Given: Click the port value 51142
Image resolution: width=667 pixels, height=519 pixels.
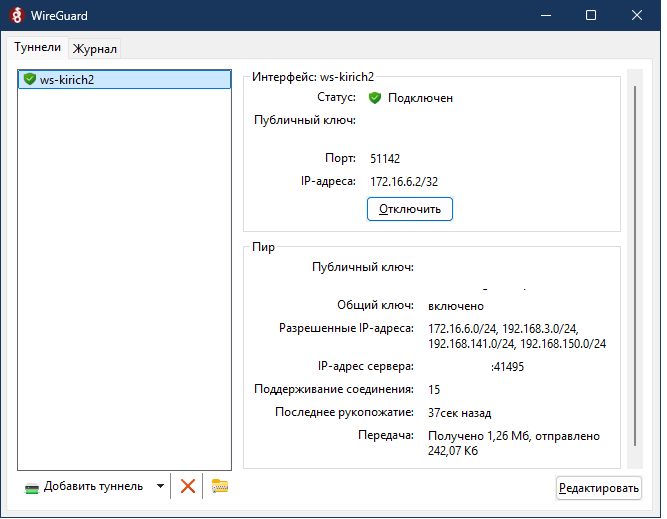Looking at the screenshot, I should pyautogui.click(x=385, y=158).
